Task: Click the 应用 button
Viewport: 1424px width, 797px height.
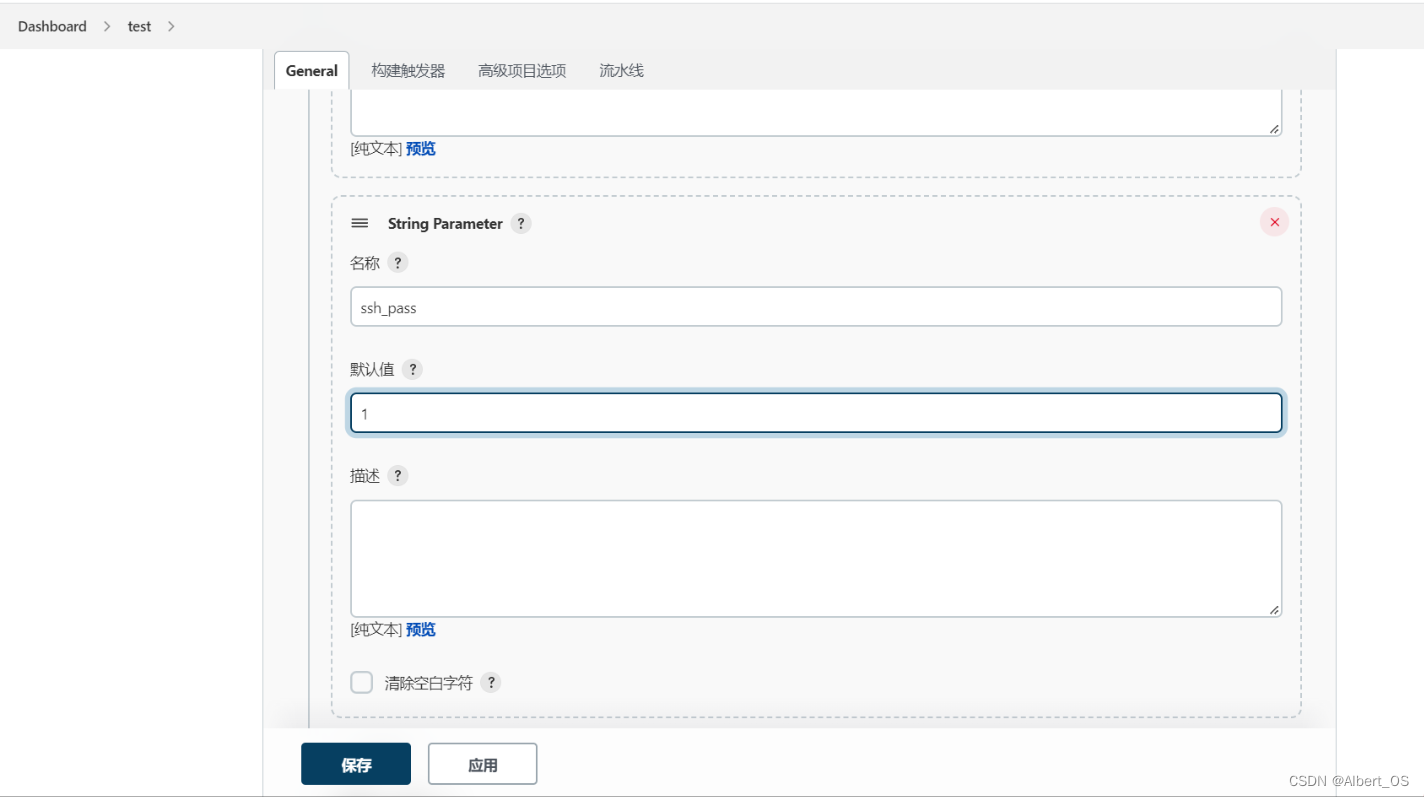Action: click(x=483, y=764)
